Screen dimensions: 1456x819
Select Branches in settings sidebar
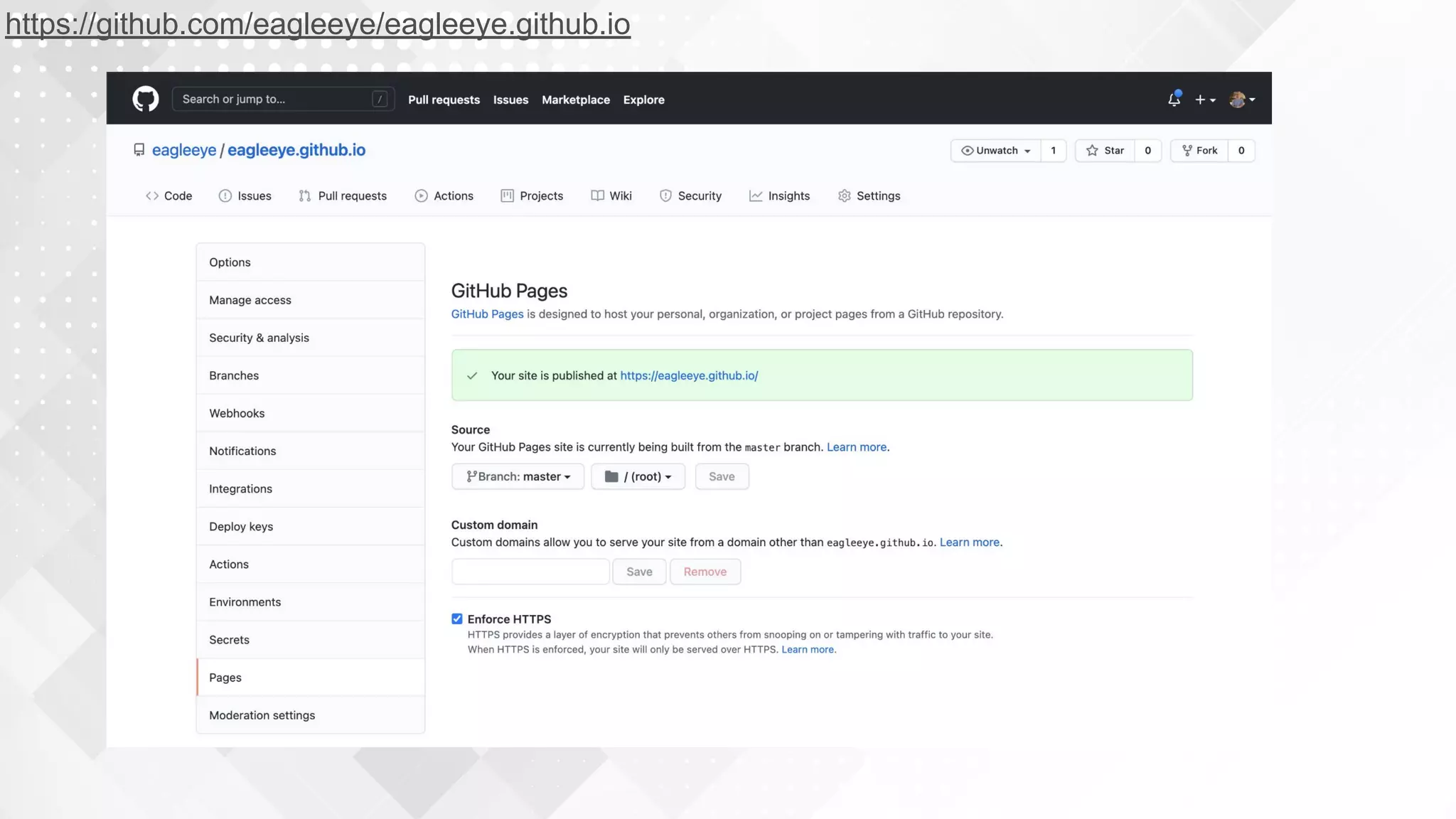311,375
